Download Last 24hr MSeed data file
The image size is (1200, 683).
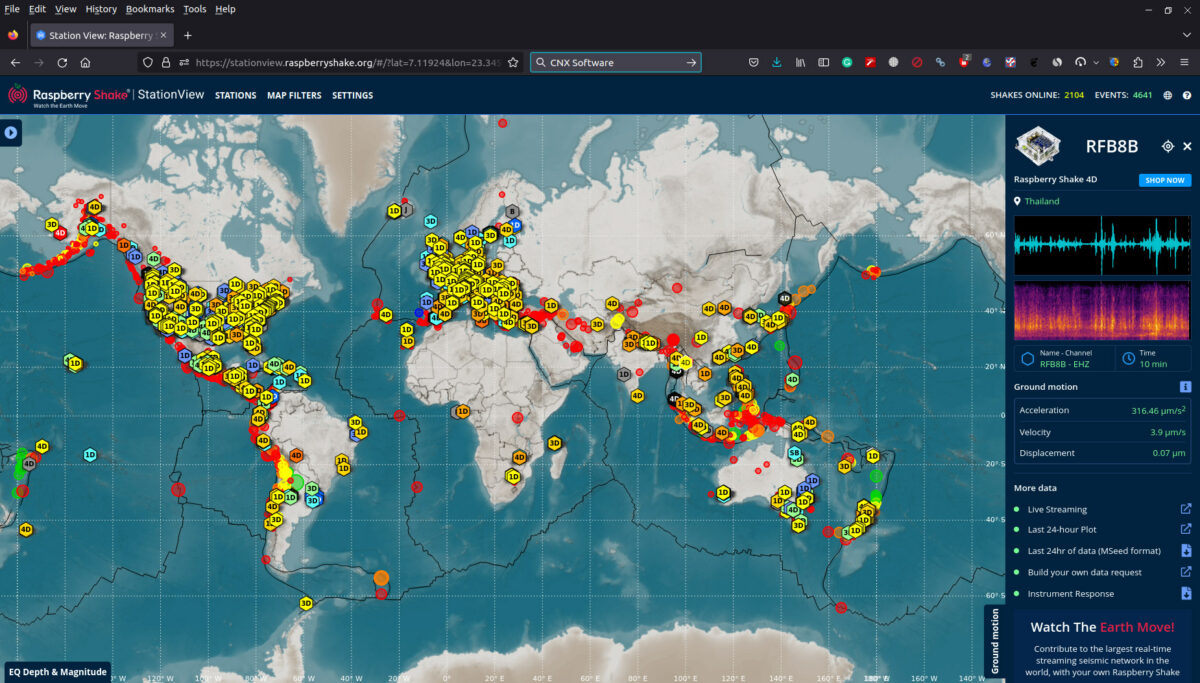coord(1186,551)
